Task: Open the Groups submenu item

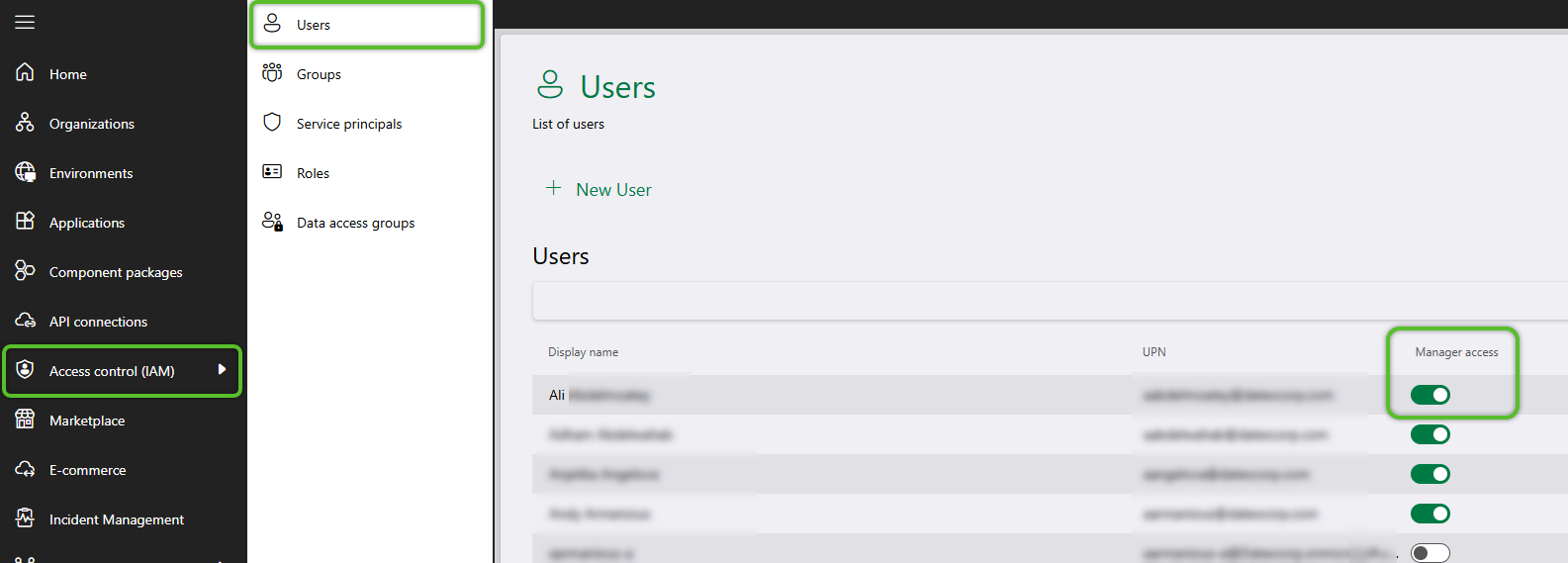Action: [x=319, y=74]
